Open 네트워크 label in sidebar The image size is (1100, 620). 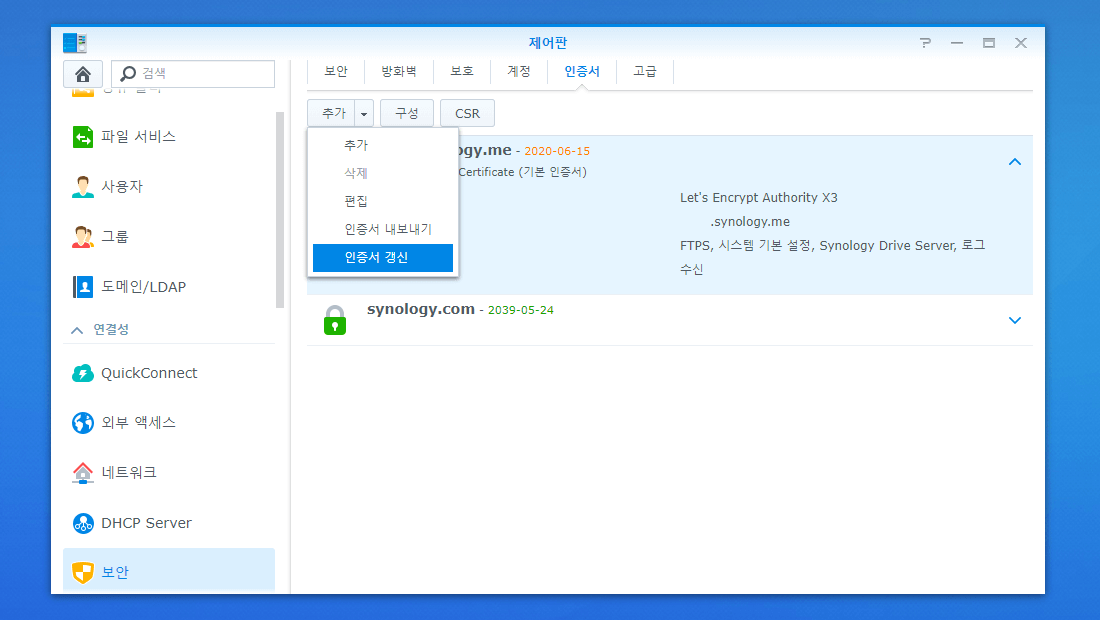click(129, 473)
